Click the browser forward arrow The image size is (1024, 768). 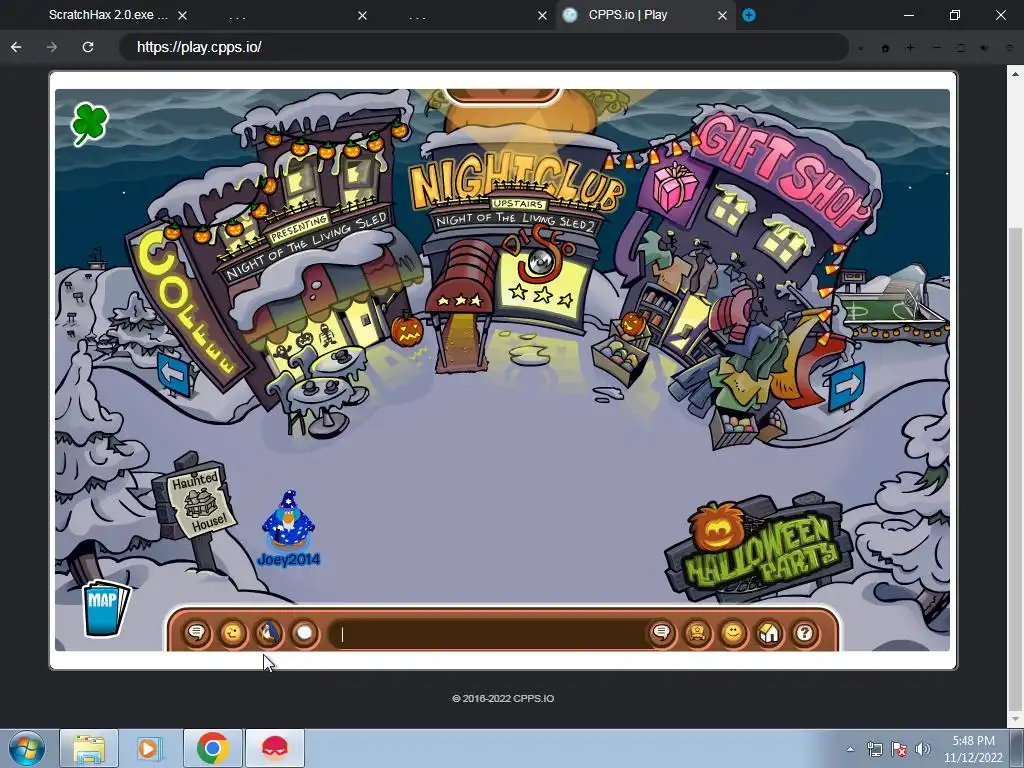52,47
